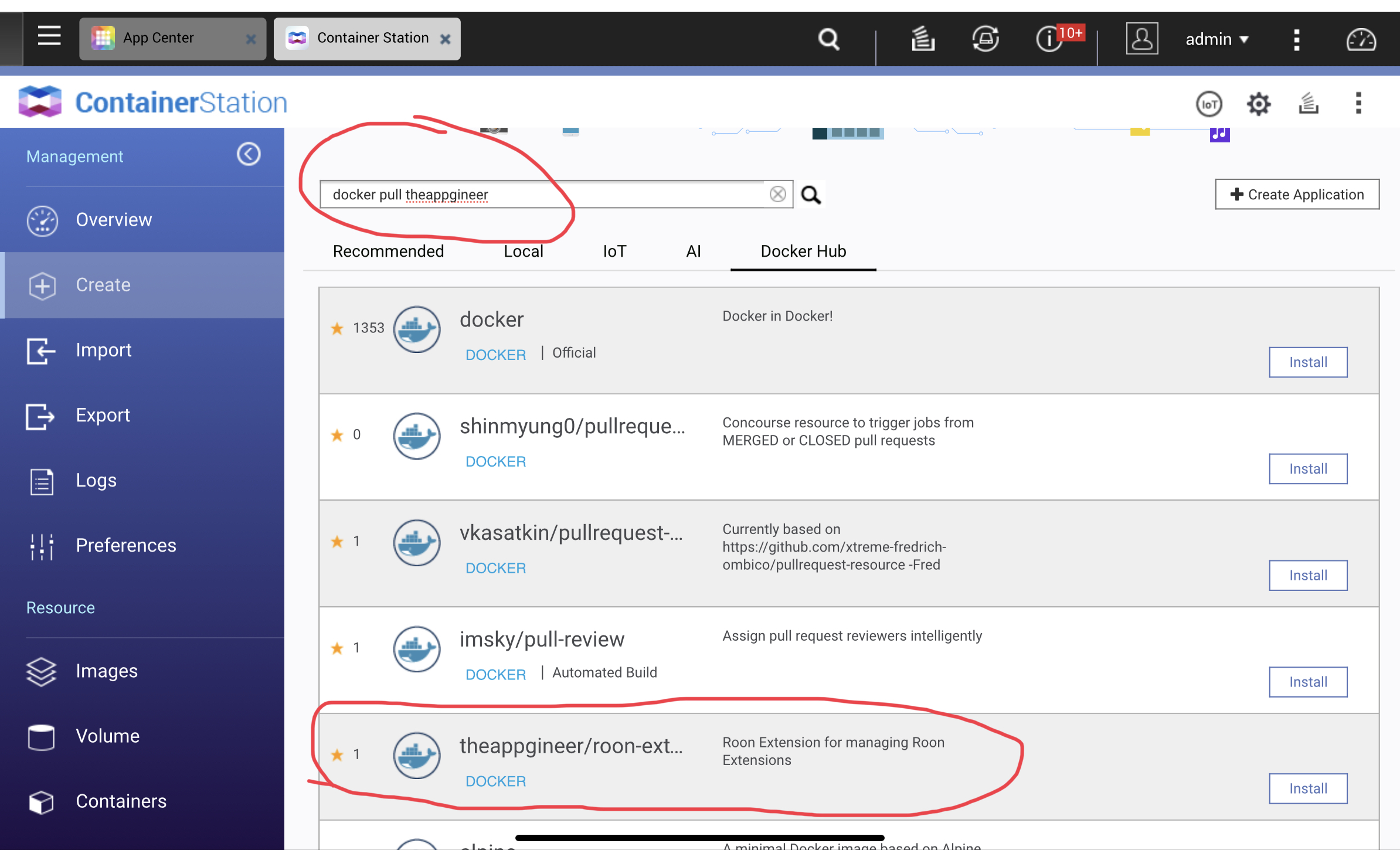The height and width of the screenshot is (850, 1400).
Task: Install the official docker image
Action: (1308, 362)
